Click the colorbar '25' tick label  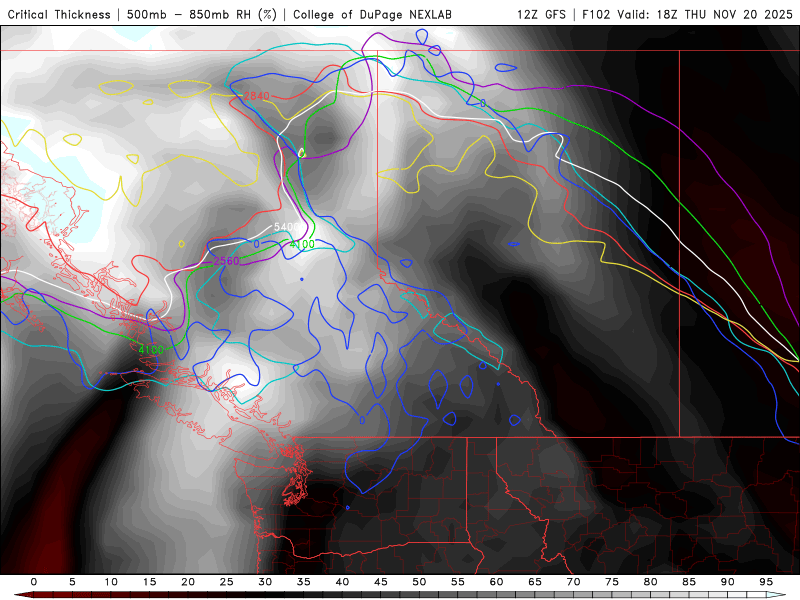(227, 582)
